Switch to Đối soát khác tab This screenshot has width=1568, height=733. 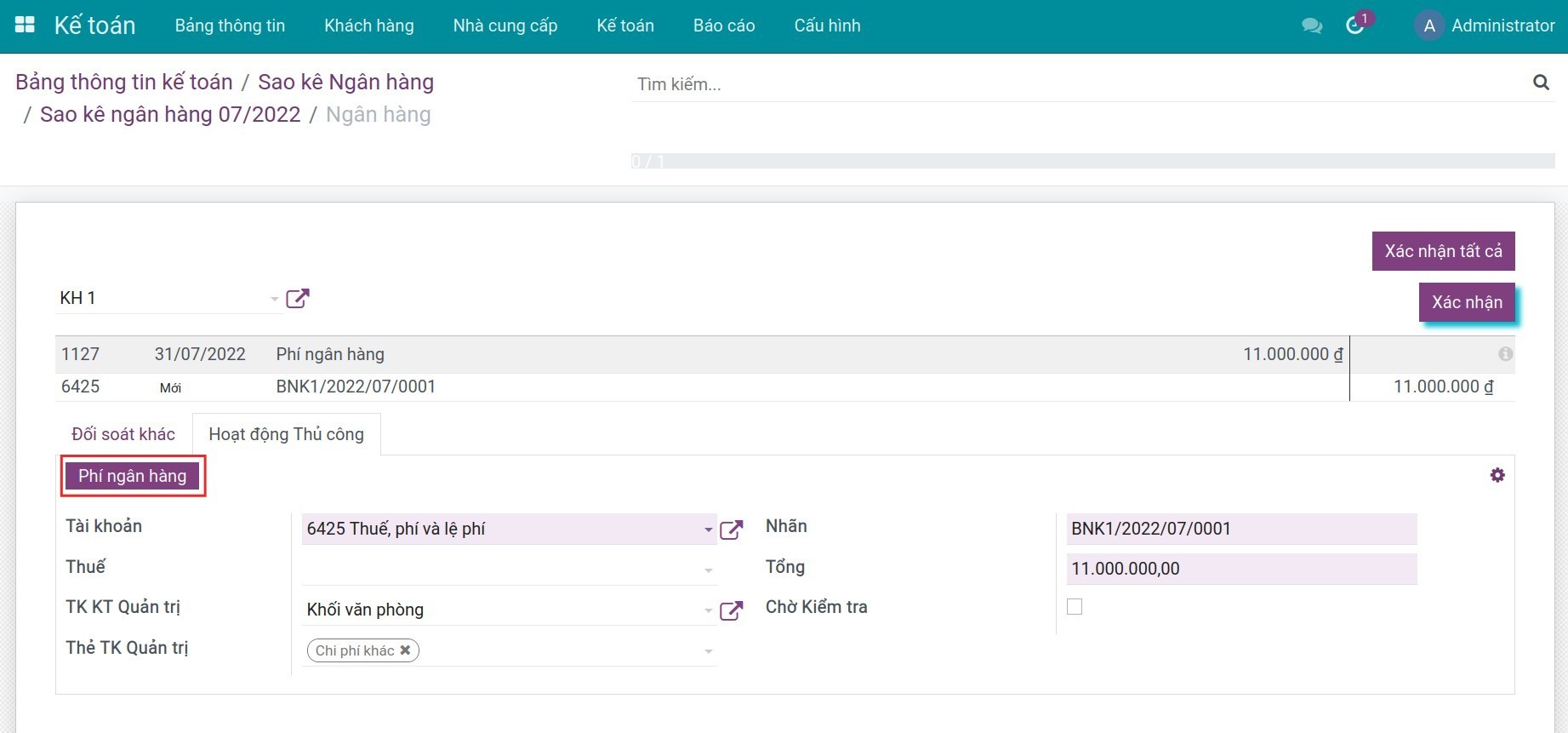(x=123, y=434)
